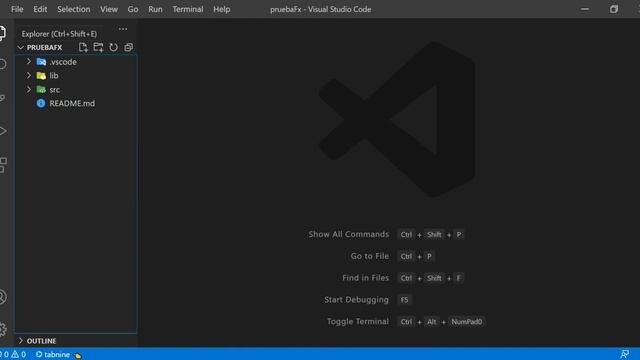Screen dimensions: 640x360
Task: Click the lib folder icon
Action: click(x=41, y=76)
